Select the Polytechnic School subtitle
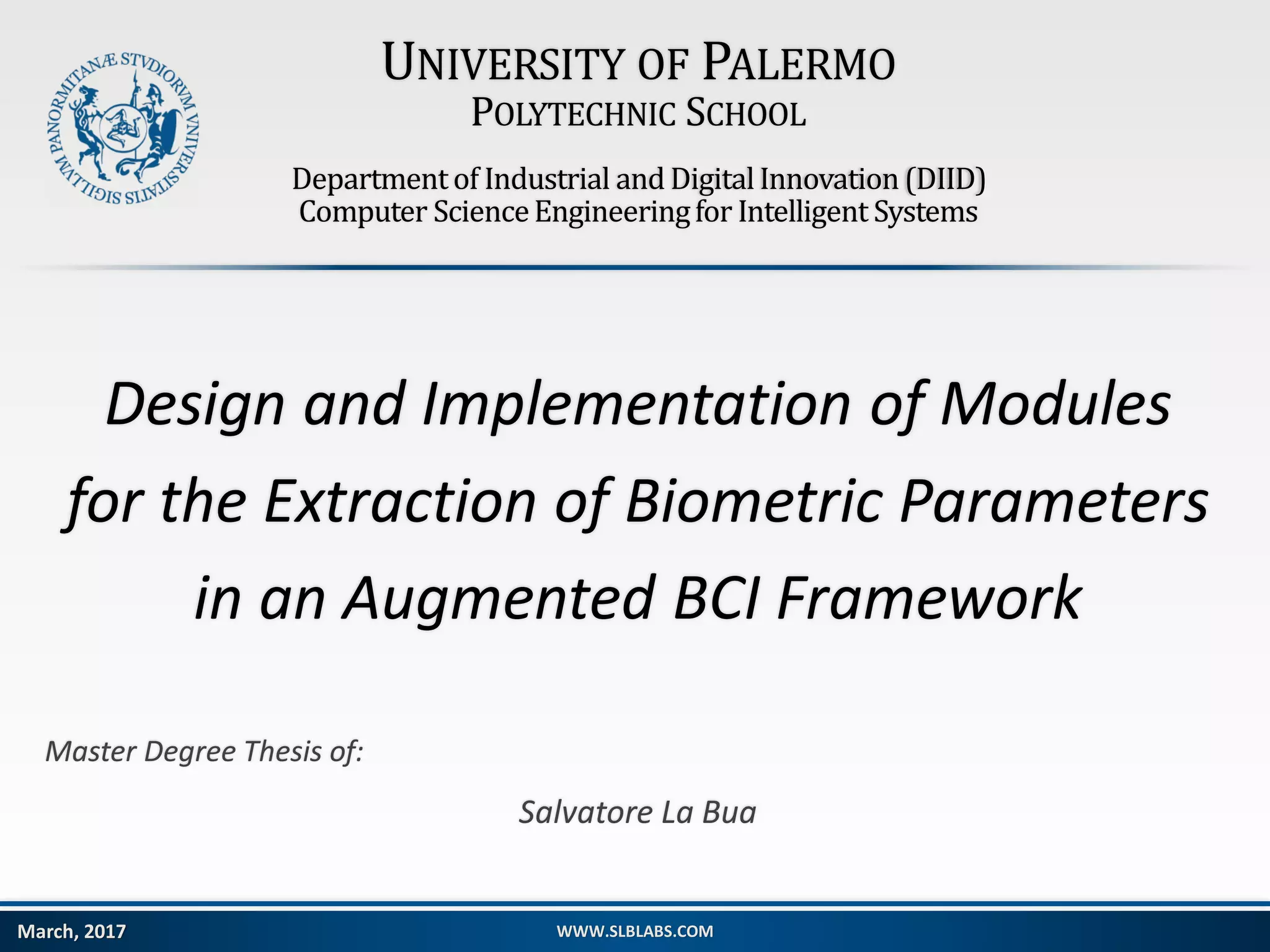Viewport: 1270px width, 952px height. tap(639, 113)
